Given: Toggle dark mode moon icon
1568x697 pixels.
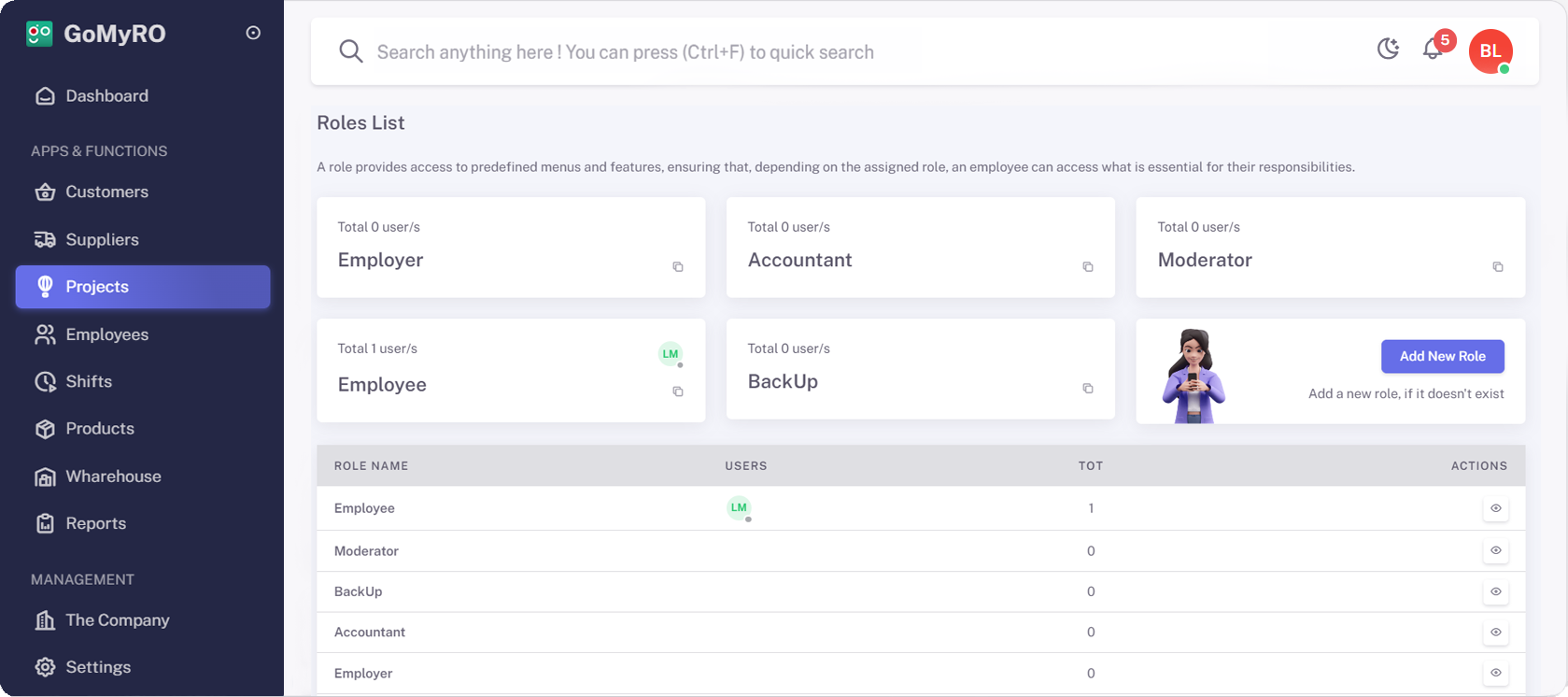Looking at the screenshot, I should (x=1389, y=50).
